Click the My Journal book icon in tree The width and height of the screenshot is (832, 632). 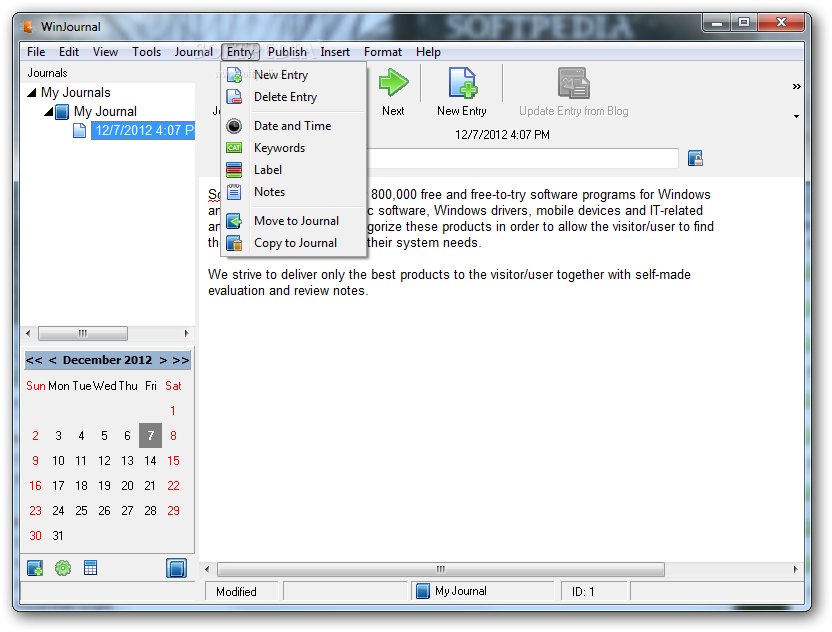[x=62, y=112]
